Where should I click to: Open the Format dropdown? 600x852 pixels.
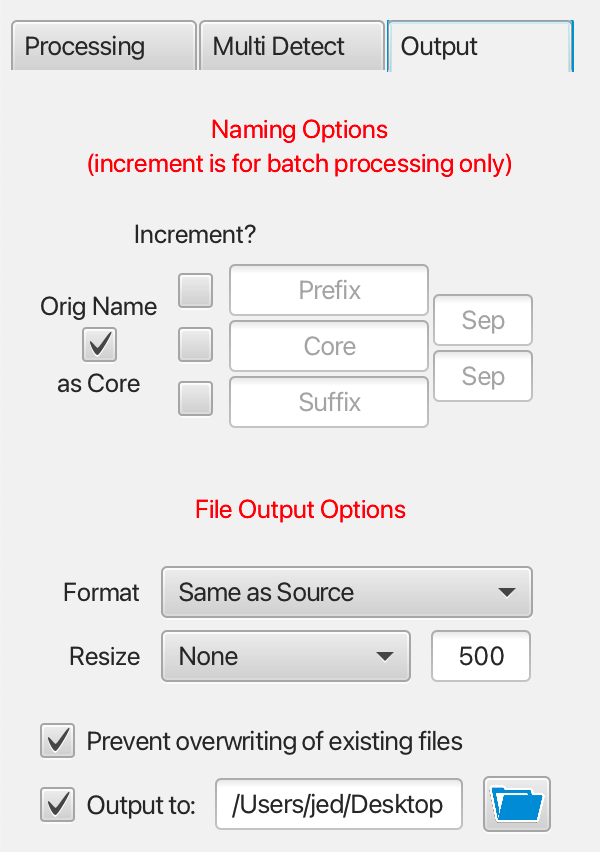pyautogui.click(x=347, y=592)
